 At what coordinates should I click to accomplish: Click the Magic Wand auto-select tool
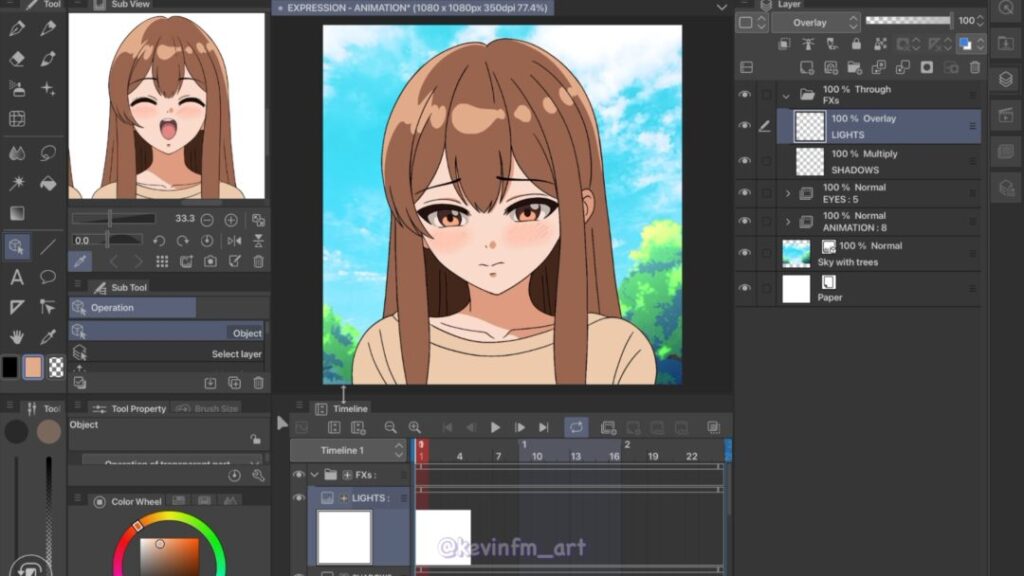(x=16, y=183)
